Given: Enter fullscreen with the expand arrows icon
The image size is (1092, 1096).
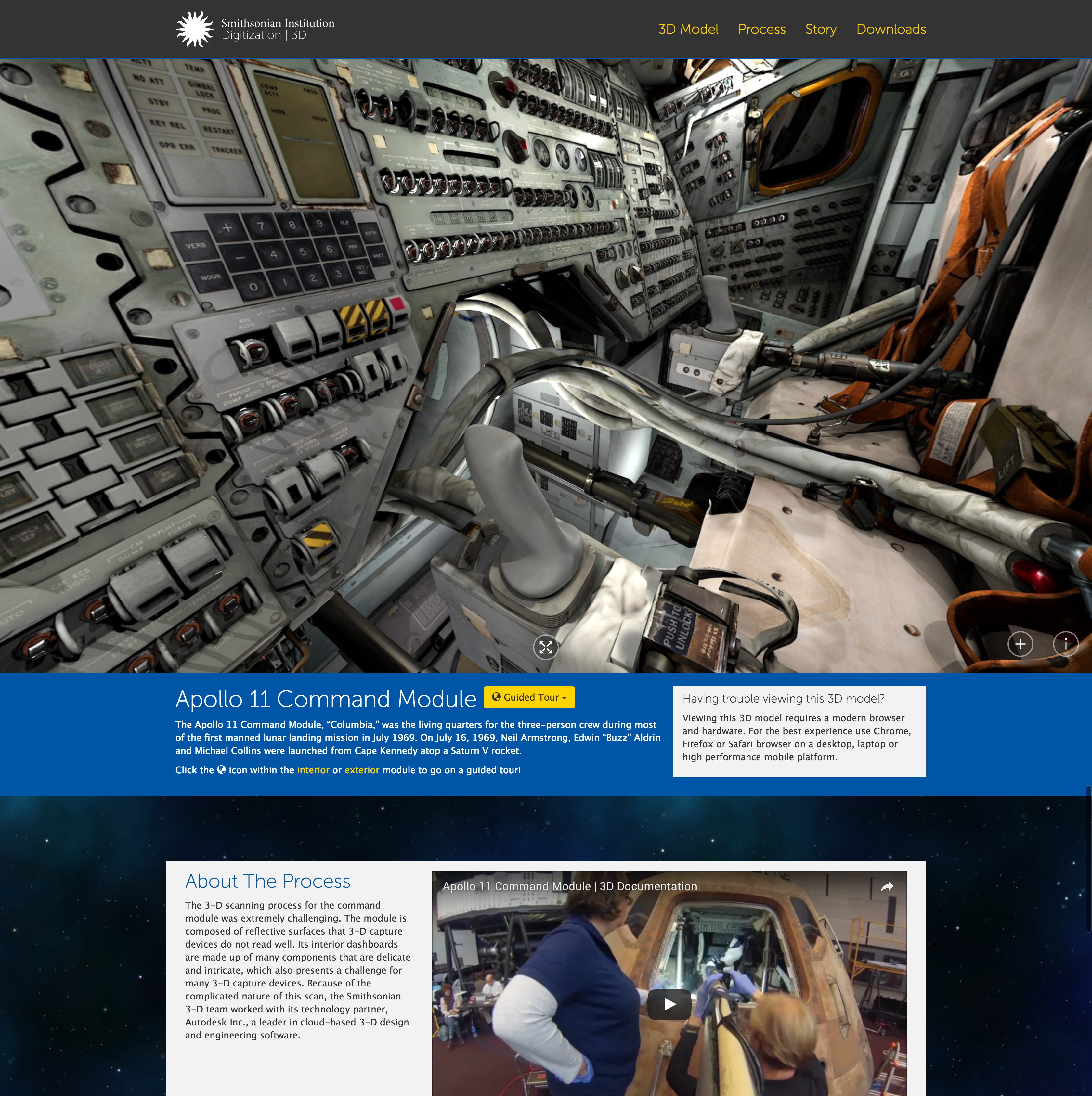Looking at the screenshot, I should click(x=546, y=647).
